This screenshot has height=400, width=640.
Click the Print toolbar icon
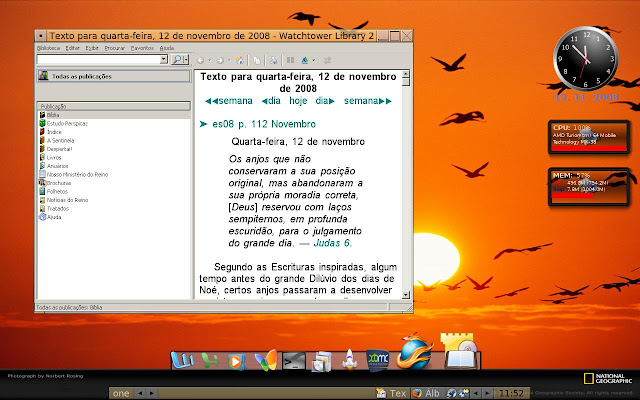click(x=273, y=60)
